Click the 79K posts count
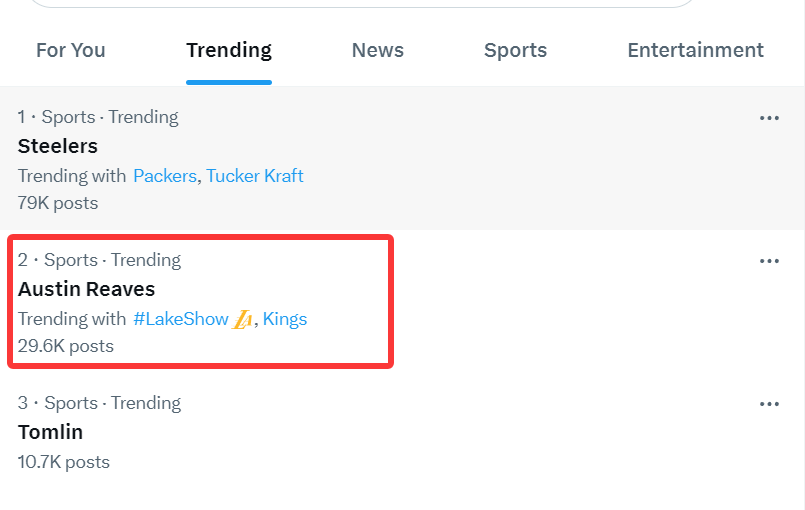 (x=58, y=203)
